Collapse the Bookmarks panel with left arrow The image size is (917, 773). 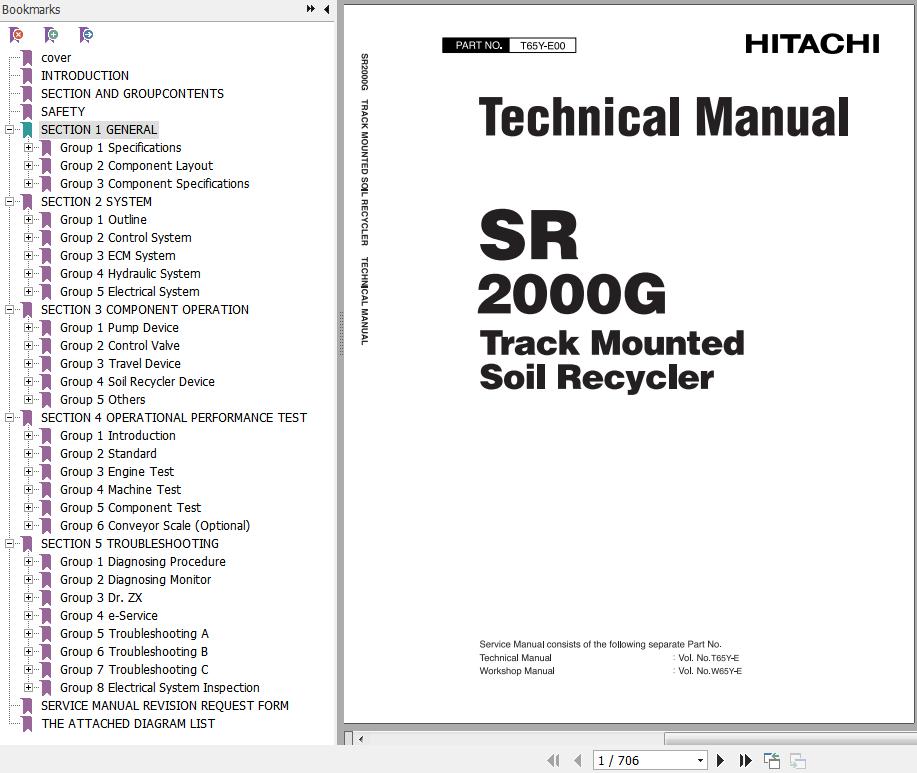pyautogui.click(x=326, y=9)
